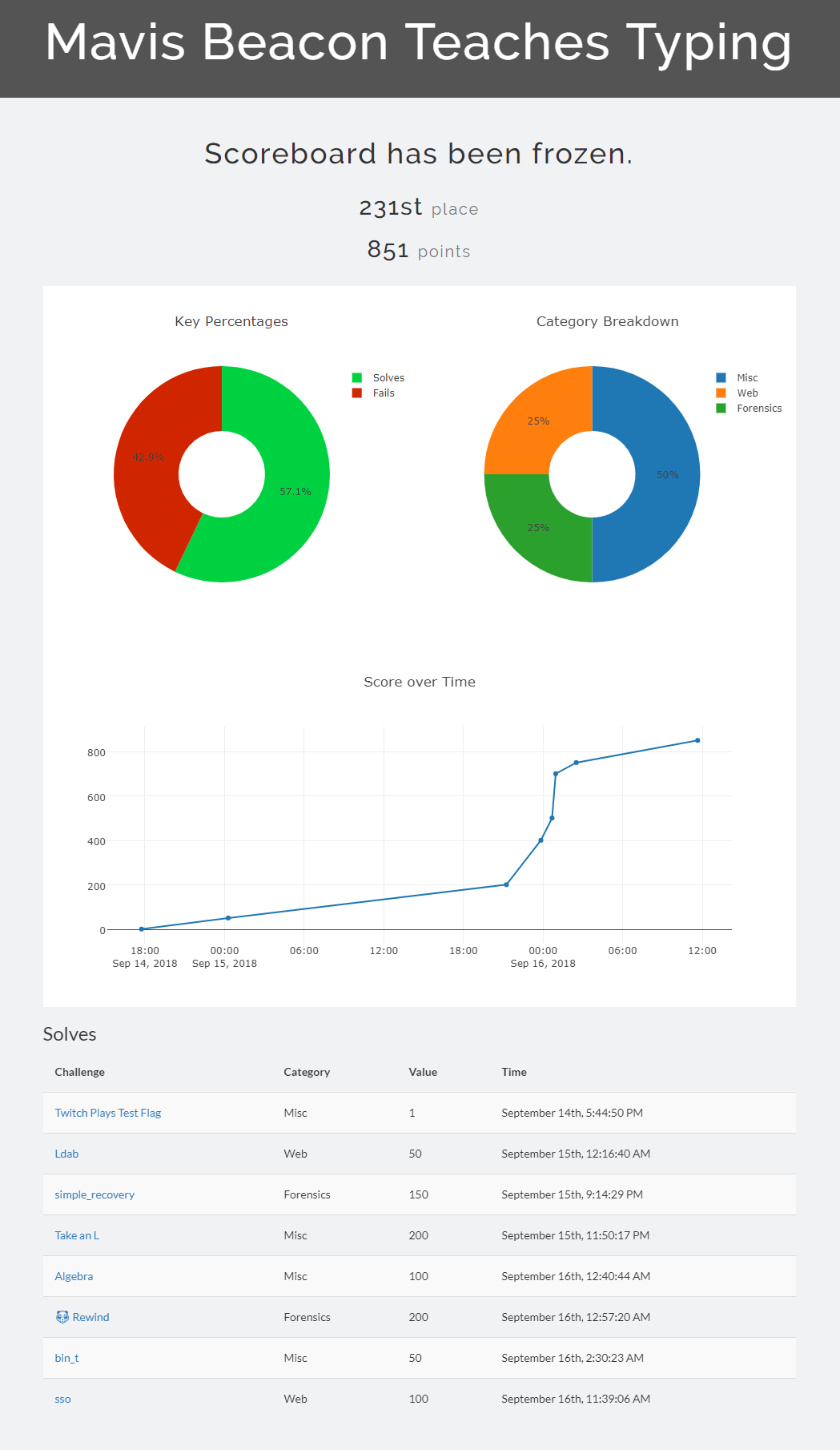The image size is (840, 1450).
Task: Click the Take an L challenge
Action: pos(77,1235)
